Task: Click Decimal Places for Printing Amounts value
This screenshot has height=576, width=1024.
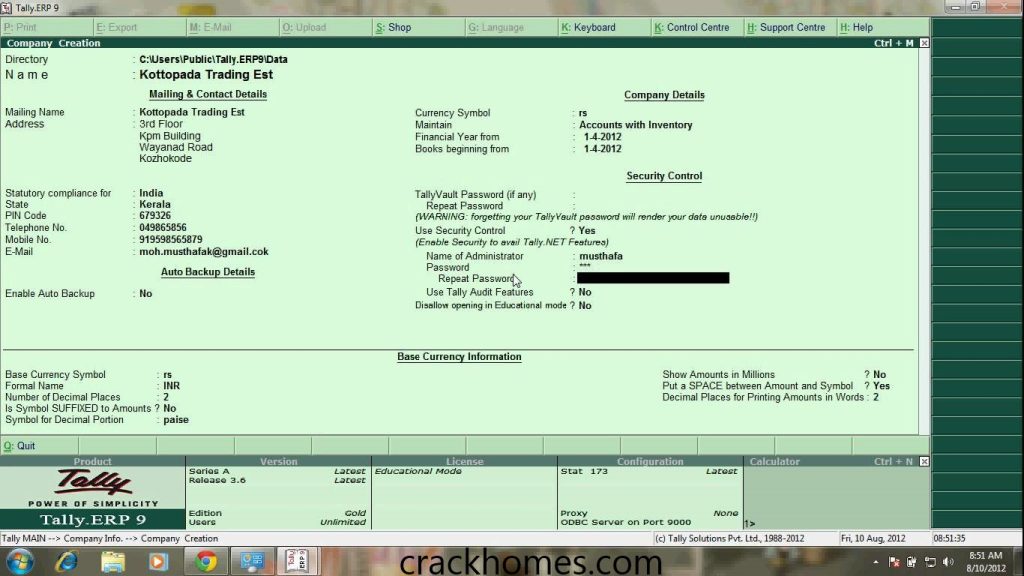Action: (x=876, y=397)
